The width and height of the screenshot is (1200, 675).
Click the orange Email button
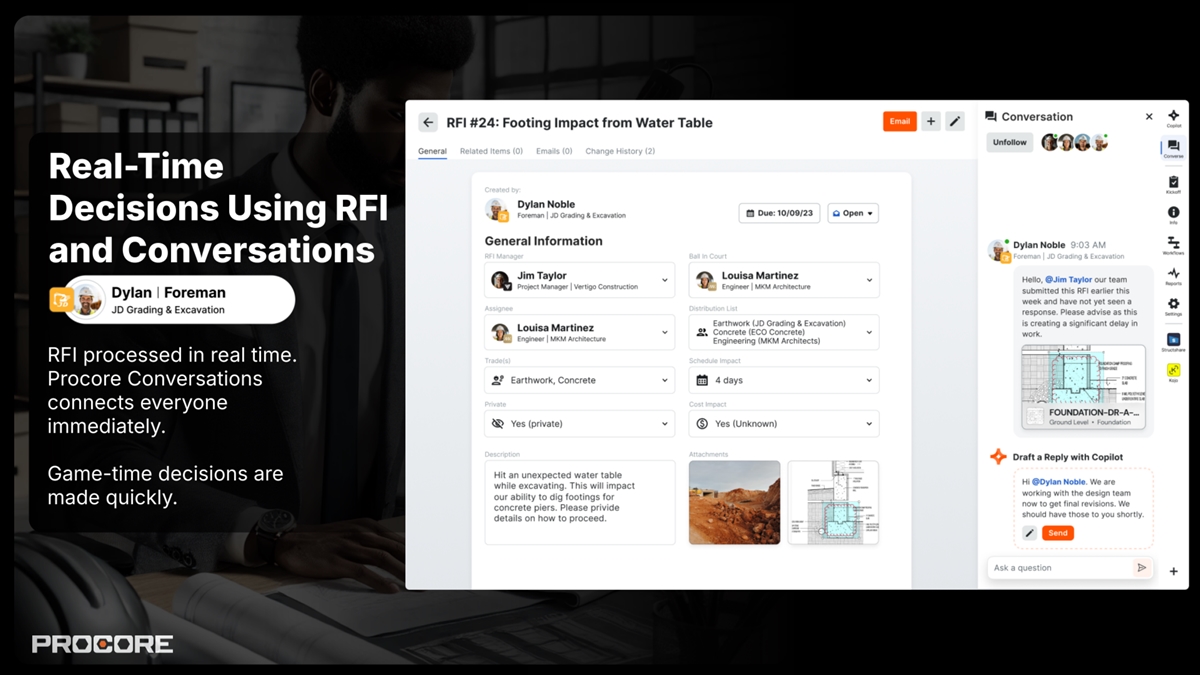coord(899,122)
